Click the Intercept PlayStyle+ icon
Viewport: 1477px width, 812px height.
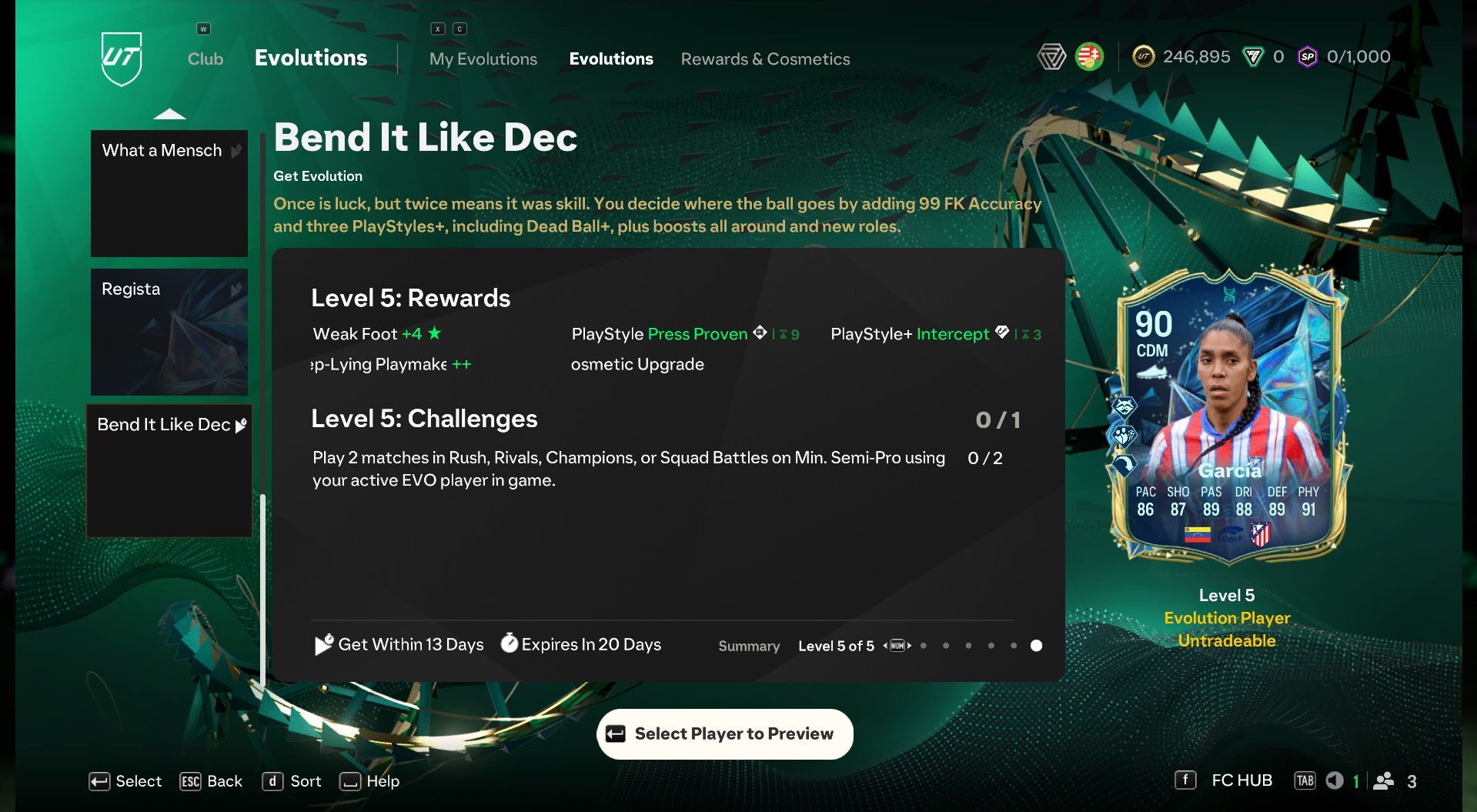(x=1001, y=332)
